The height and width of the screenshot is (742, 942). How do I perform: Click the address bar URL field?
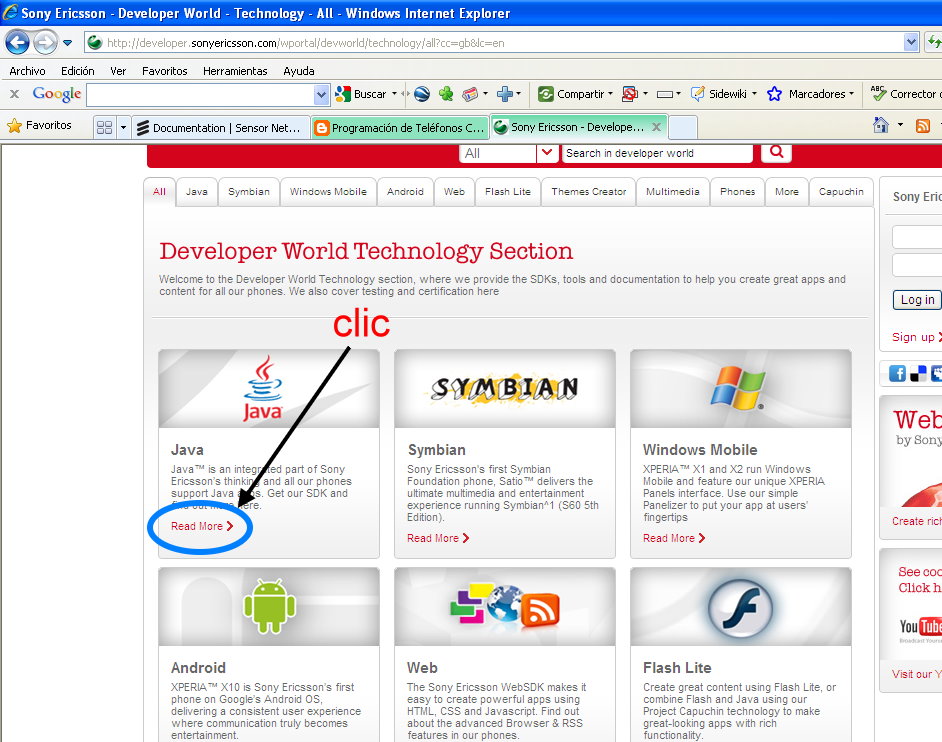pos(493,43)
